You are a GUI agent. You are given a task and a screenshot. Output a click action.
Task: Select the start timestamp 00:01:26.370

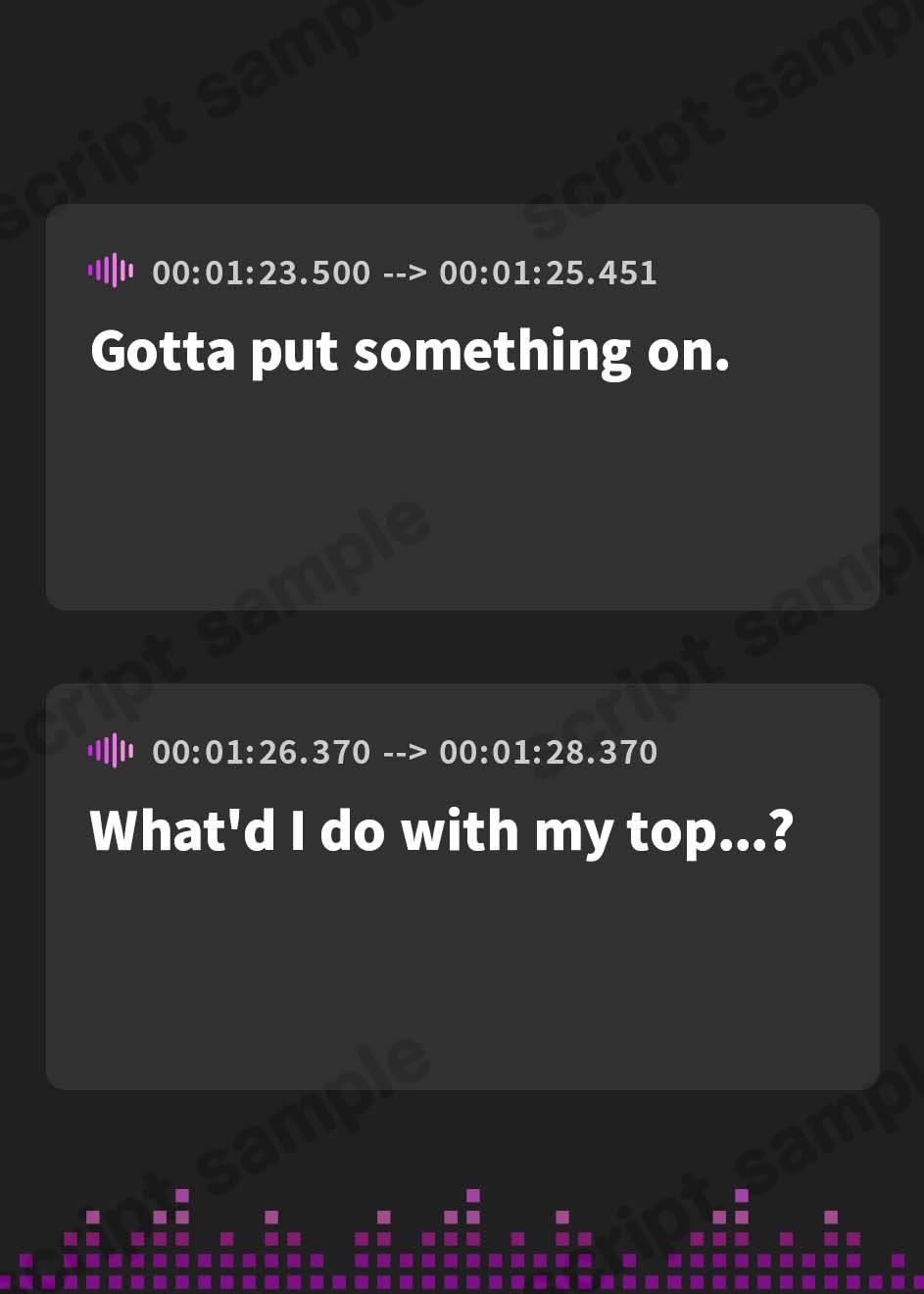coord(262,753)
